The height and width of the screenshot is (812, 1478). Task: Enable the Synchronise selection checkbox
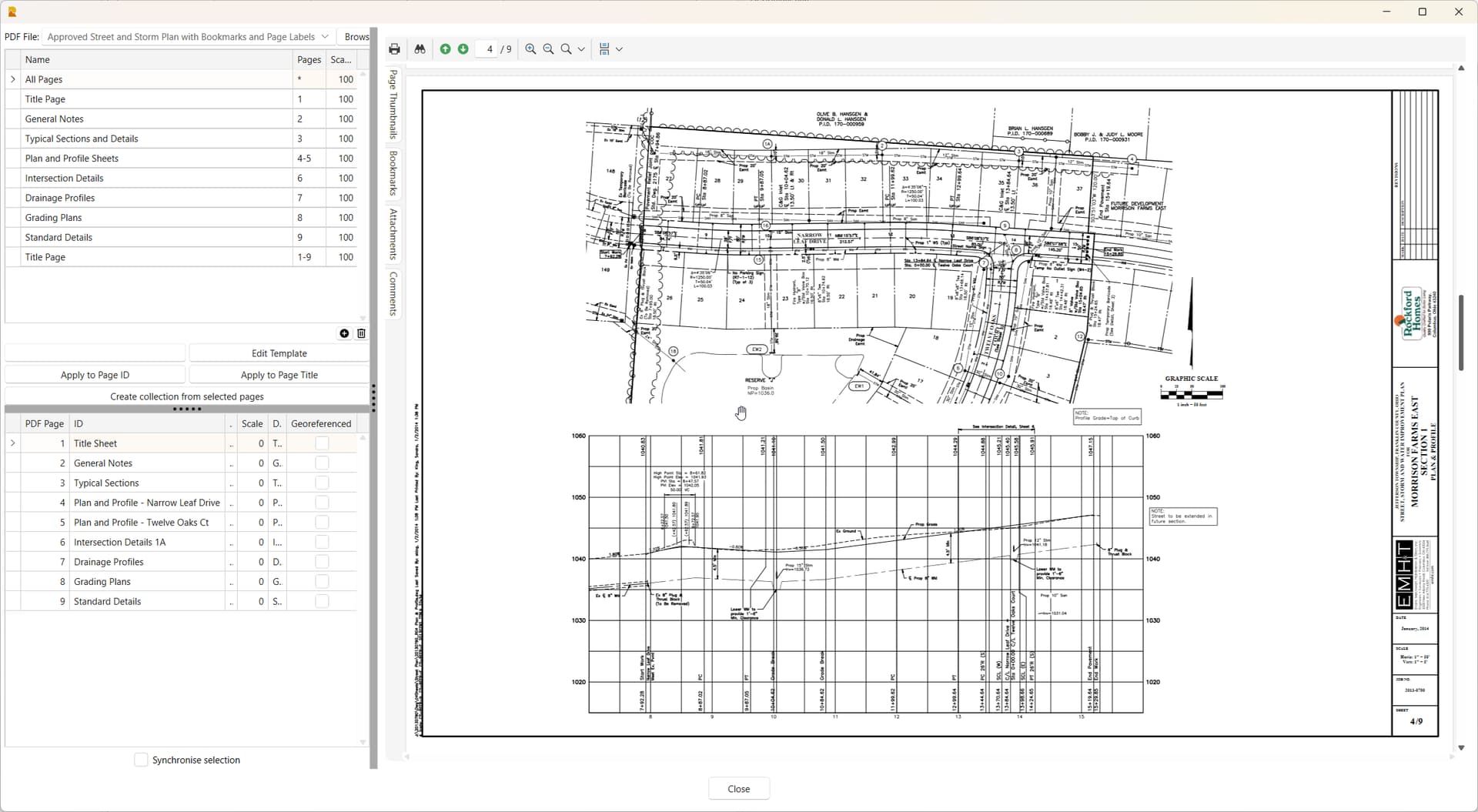[141, 760]
